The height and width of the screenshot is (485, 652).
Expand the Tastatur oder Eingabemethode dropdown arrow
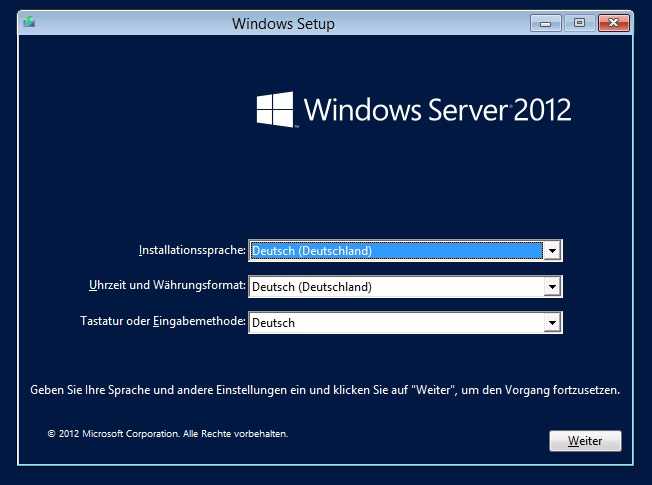551,323
